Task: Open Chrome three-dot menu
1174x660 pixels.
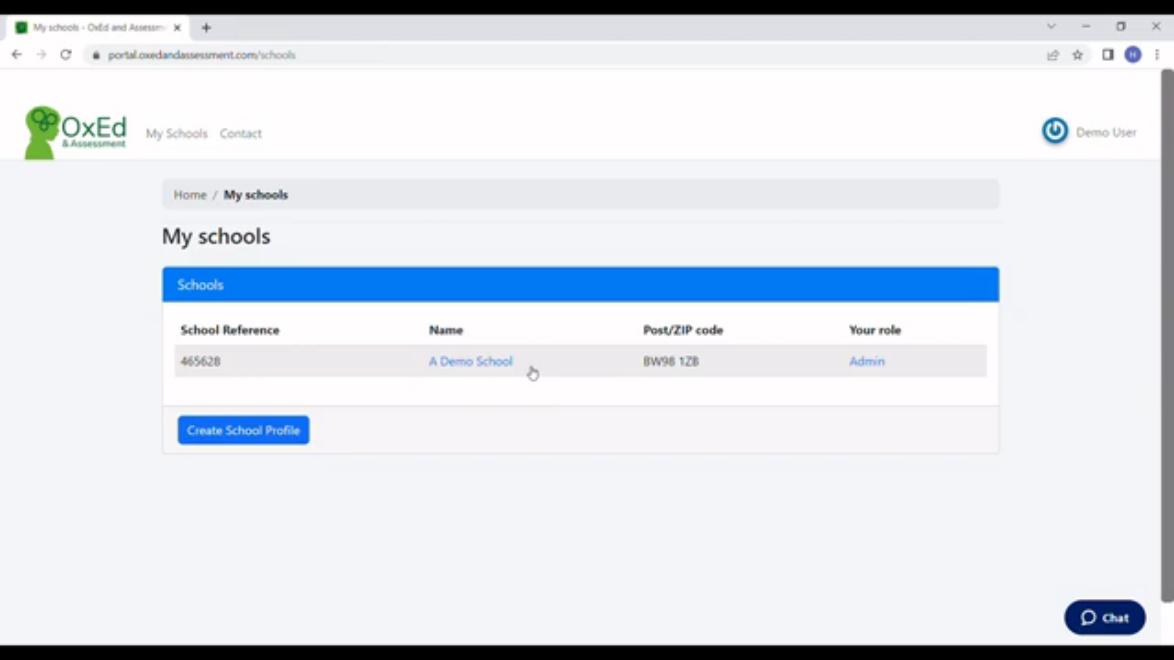Action: 1157,55
